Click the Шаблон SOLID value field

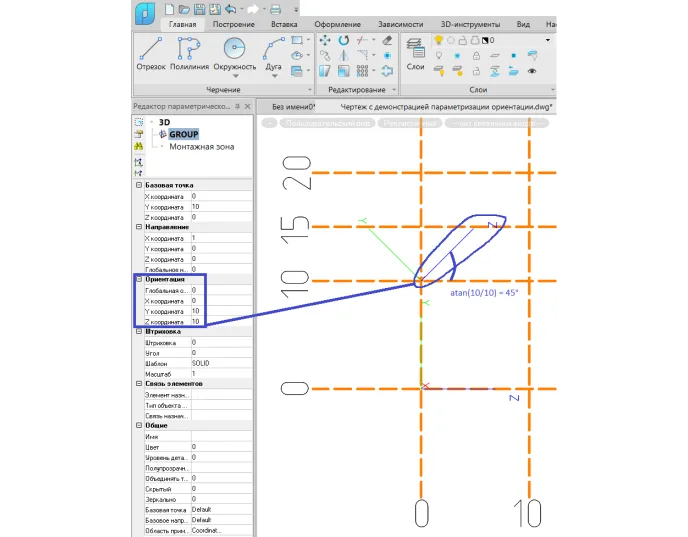coord(222,363)
